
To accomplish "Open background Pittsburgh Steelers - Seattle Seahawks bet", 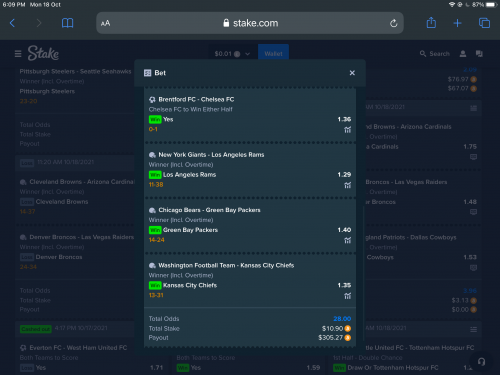I will [75, 71].
